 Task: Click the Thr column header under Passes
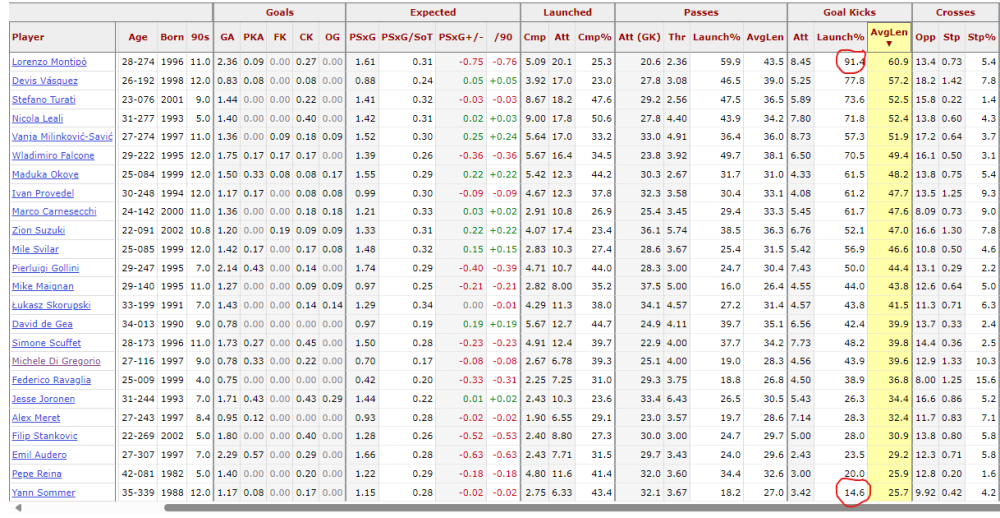[677, 37]
